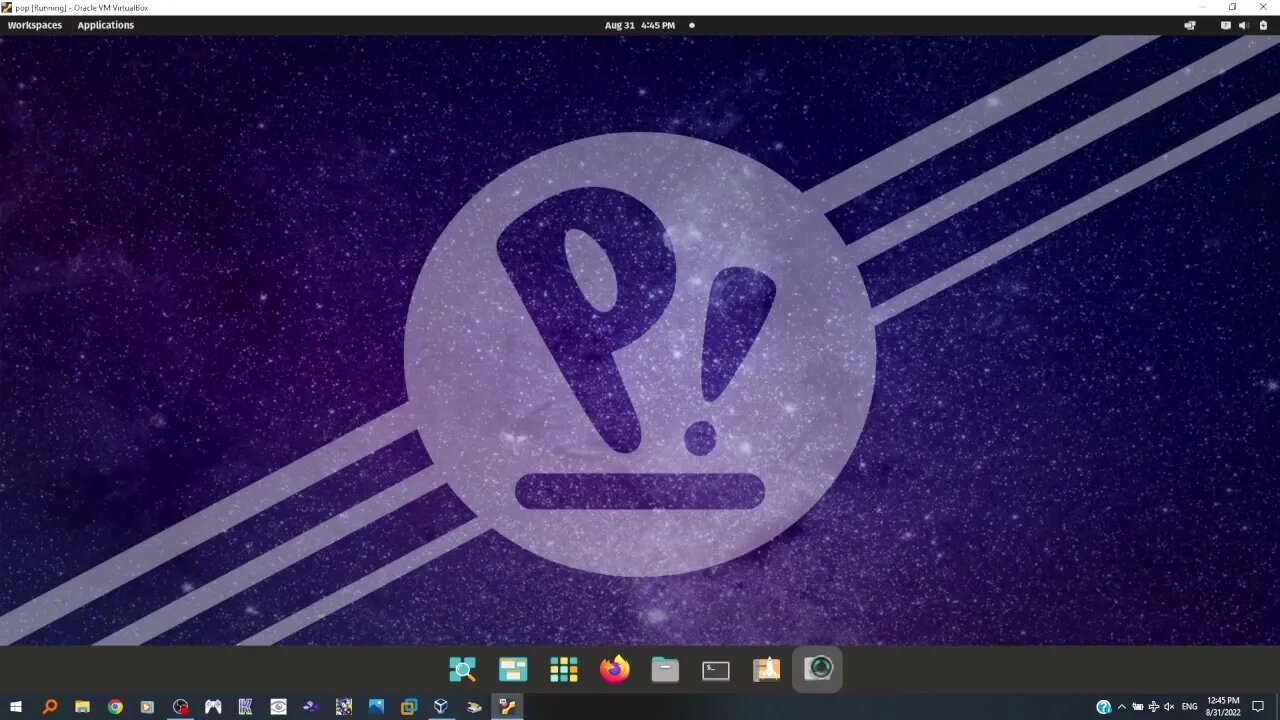The height and width of the screenshot is (720, 1280).
Task: Click the ENG language indicator
Action: [1190, 707]
